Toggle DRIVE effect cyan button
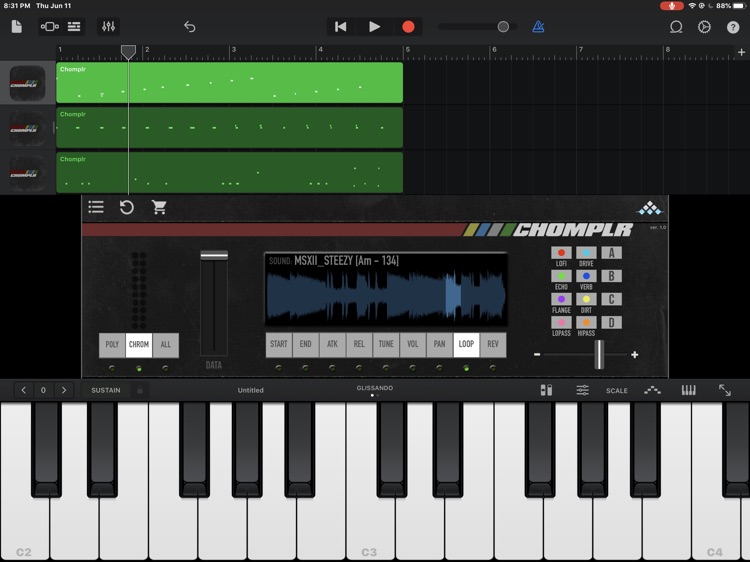This screenshot has width=750, height=562. (586, 253)
